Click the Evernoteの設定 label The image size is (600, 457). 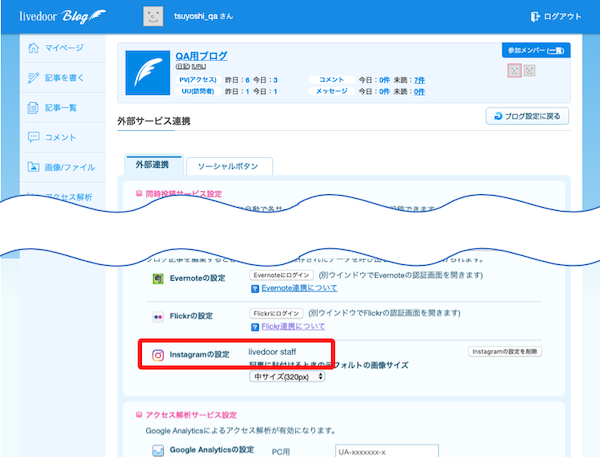[197, 278]
